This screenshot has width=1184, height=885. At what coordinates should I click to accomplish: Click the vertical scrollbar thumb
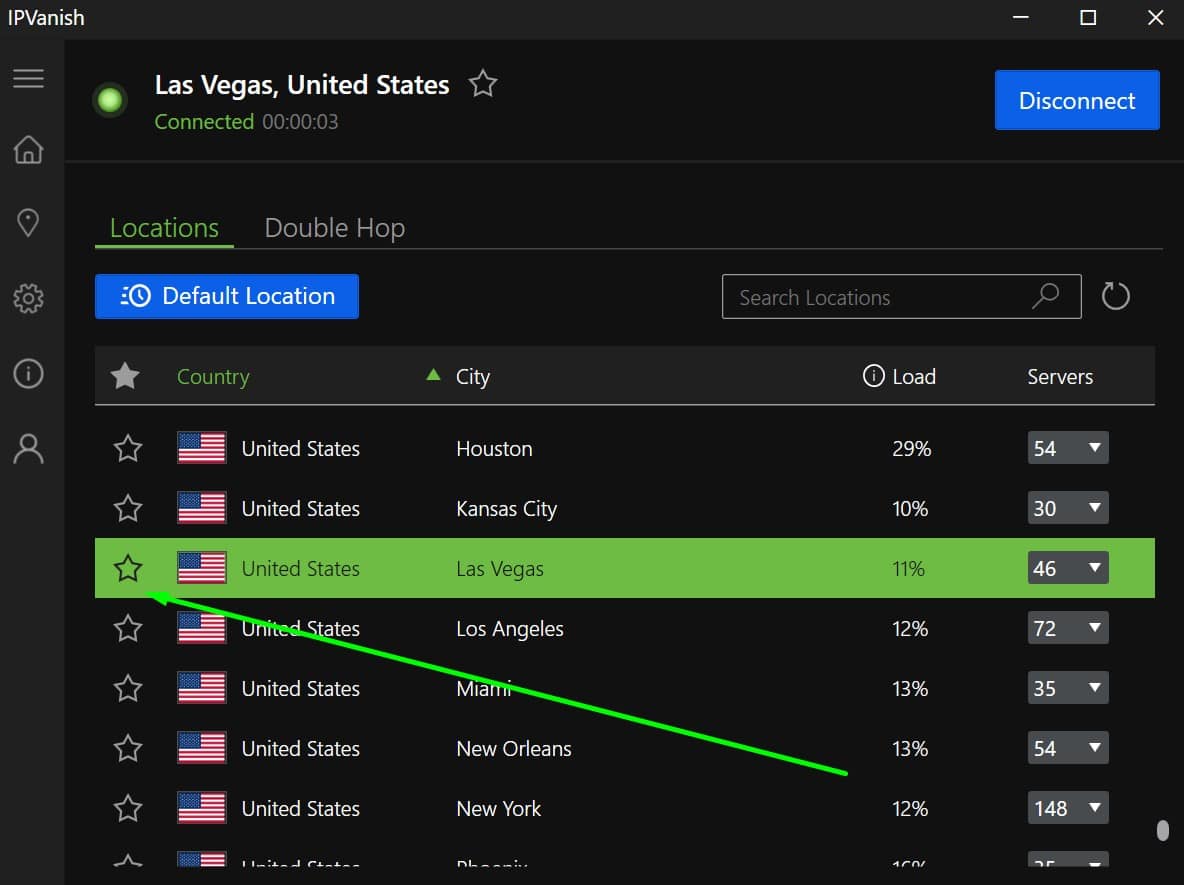coord(1163,830)
